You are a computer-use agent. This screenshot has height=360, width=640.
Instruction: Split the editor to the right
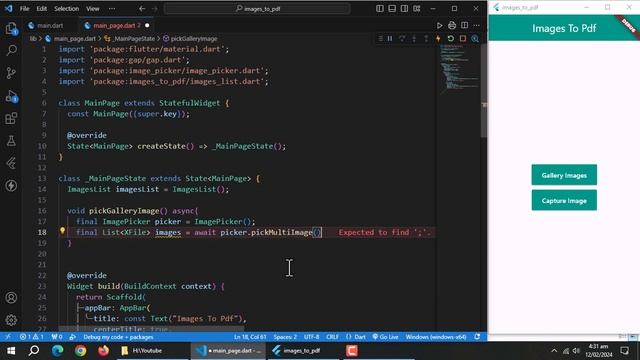[x=464, y=25]
